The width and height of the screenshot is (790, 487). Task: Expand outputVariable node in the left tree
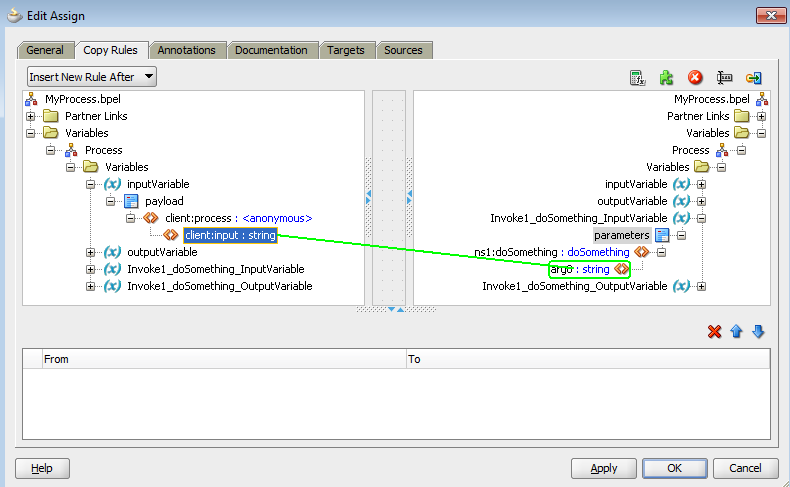[91, 252]
